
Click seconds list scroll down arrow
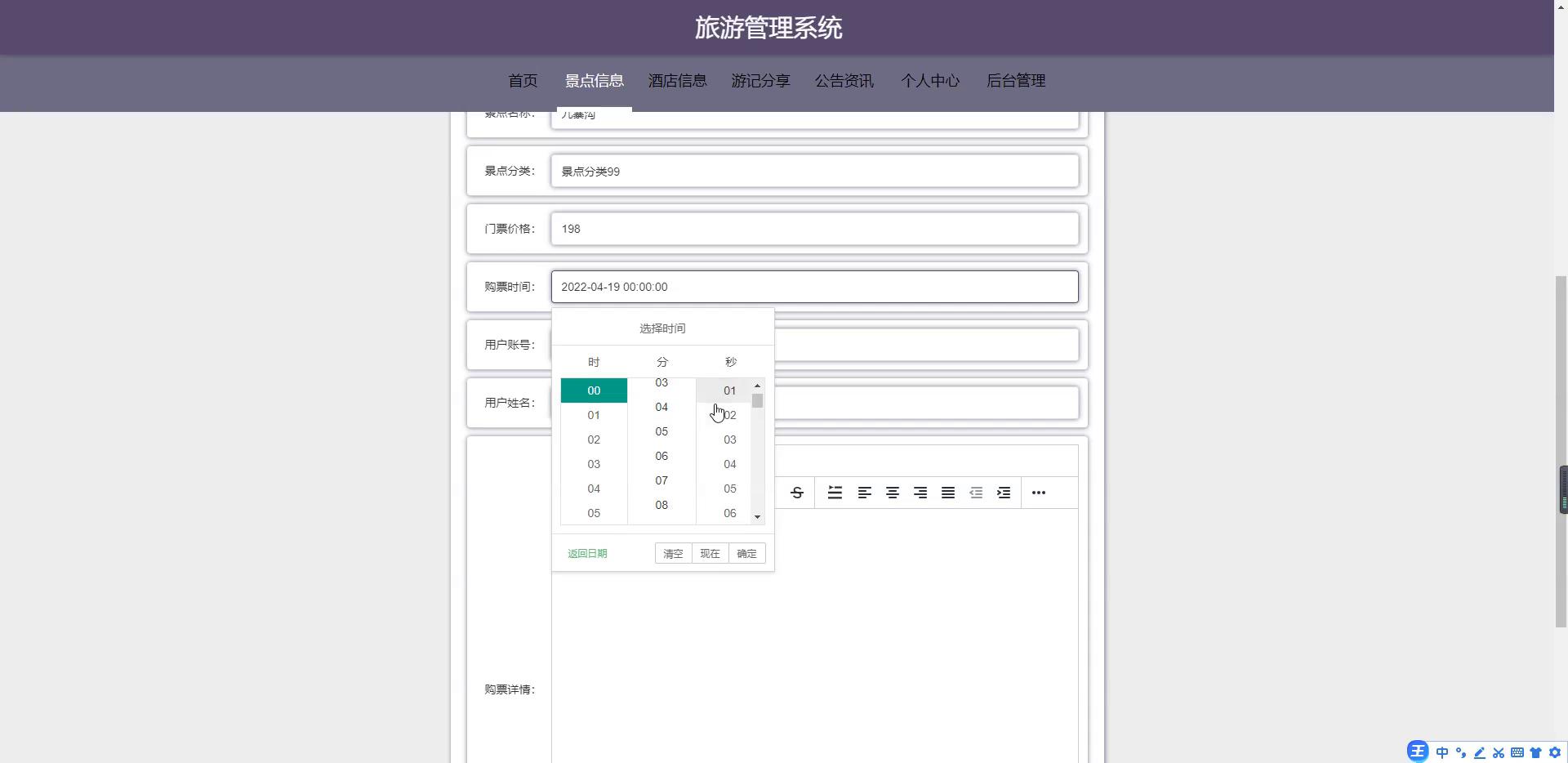758,517
